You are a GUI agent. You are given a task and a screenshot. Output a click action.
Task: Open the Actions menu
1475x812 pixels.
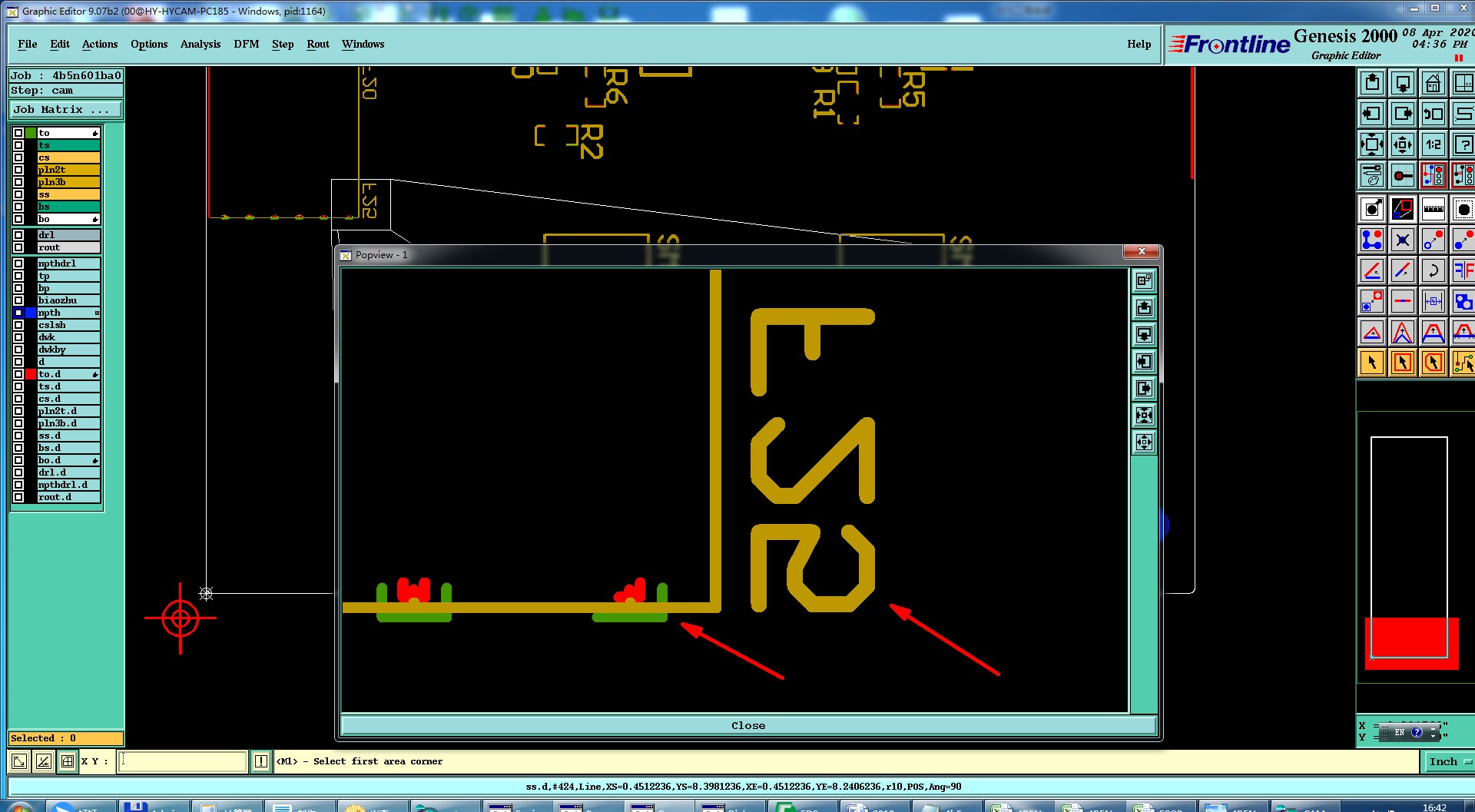point(100,44)
